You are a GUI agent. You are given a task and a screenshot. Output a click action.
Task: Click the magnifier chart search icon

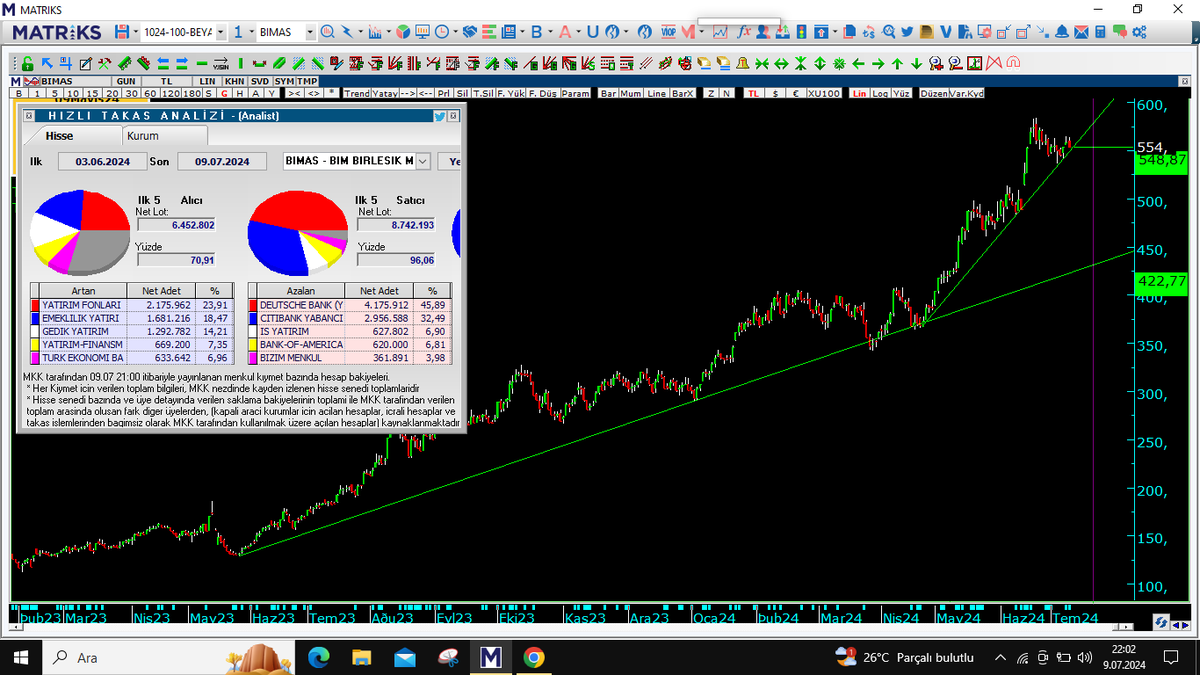pos(327,32)
